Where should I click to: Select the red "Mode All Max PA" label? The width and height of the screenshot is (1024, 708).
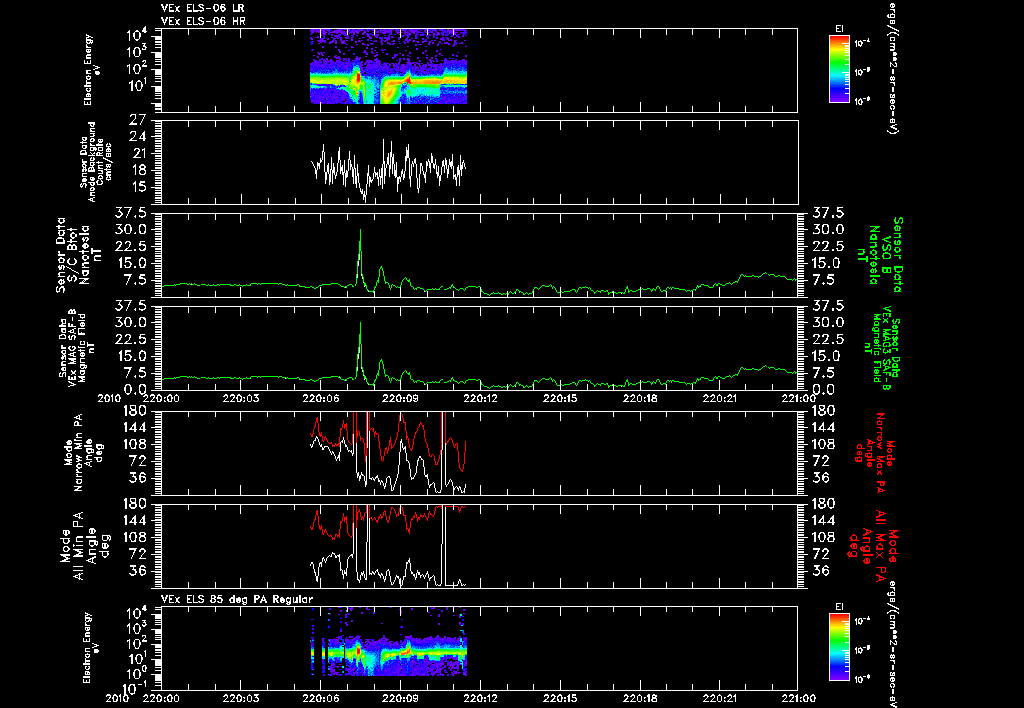[873, 545]
